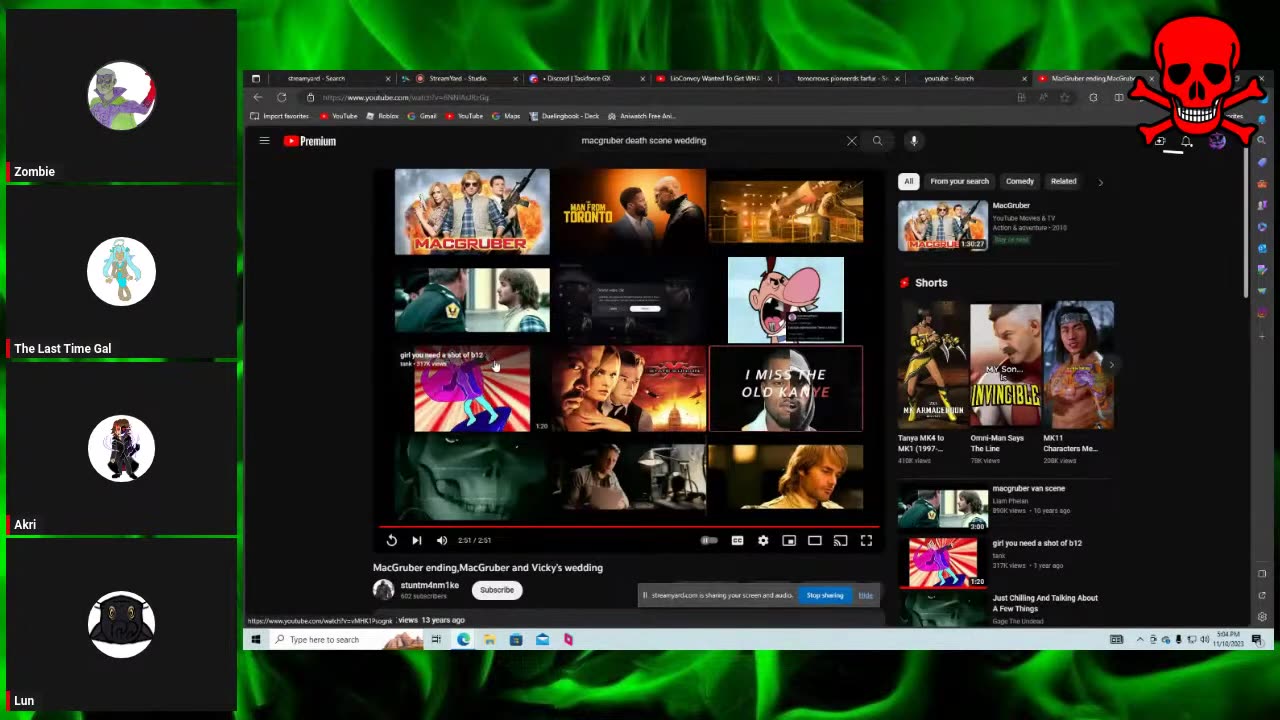Screen dimensions: 1280x720
Task: Expand more Shorts with the right chevron
Action: pos(1110,365)
